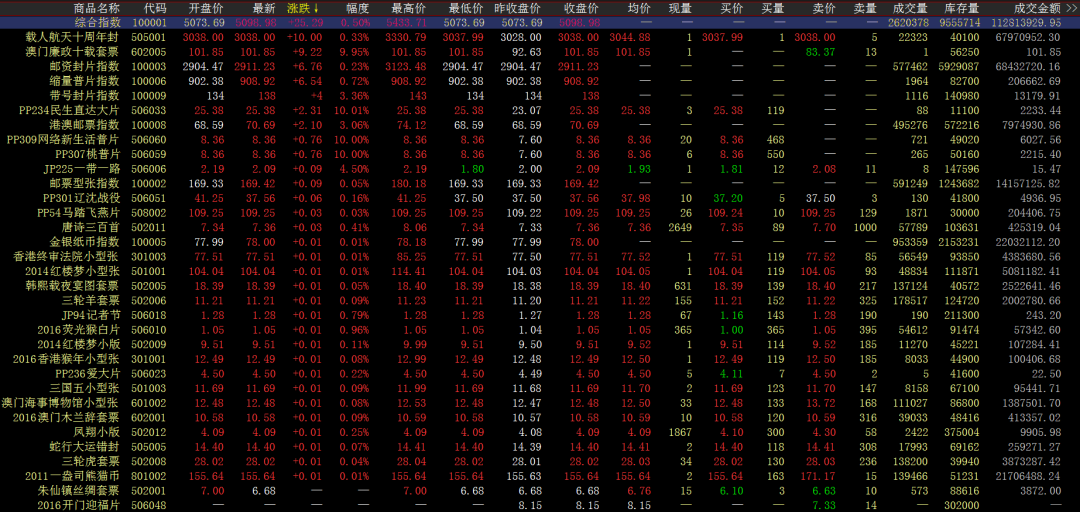1080x512 pixels.
Task: Open the 2014红楼梦小型张 row
Action: [540, 271]
